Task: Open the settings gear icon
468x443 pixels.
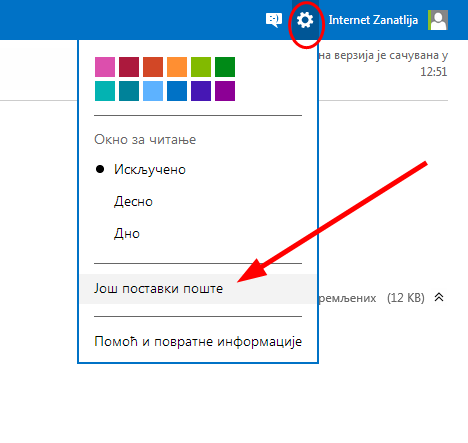Action: pyautogui.click(x=305, y=20)
